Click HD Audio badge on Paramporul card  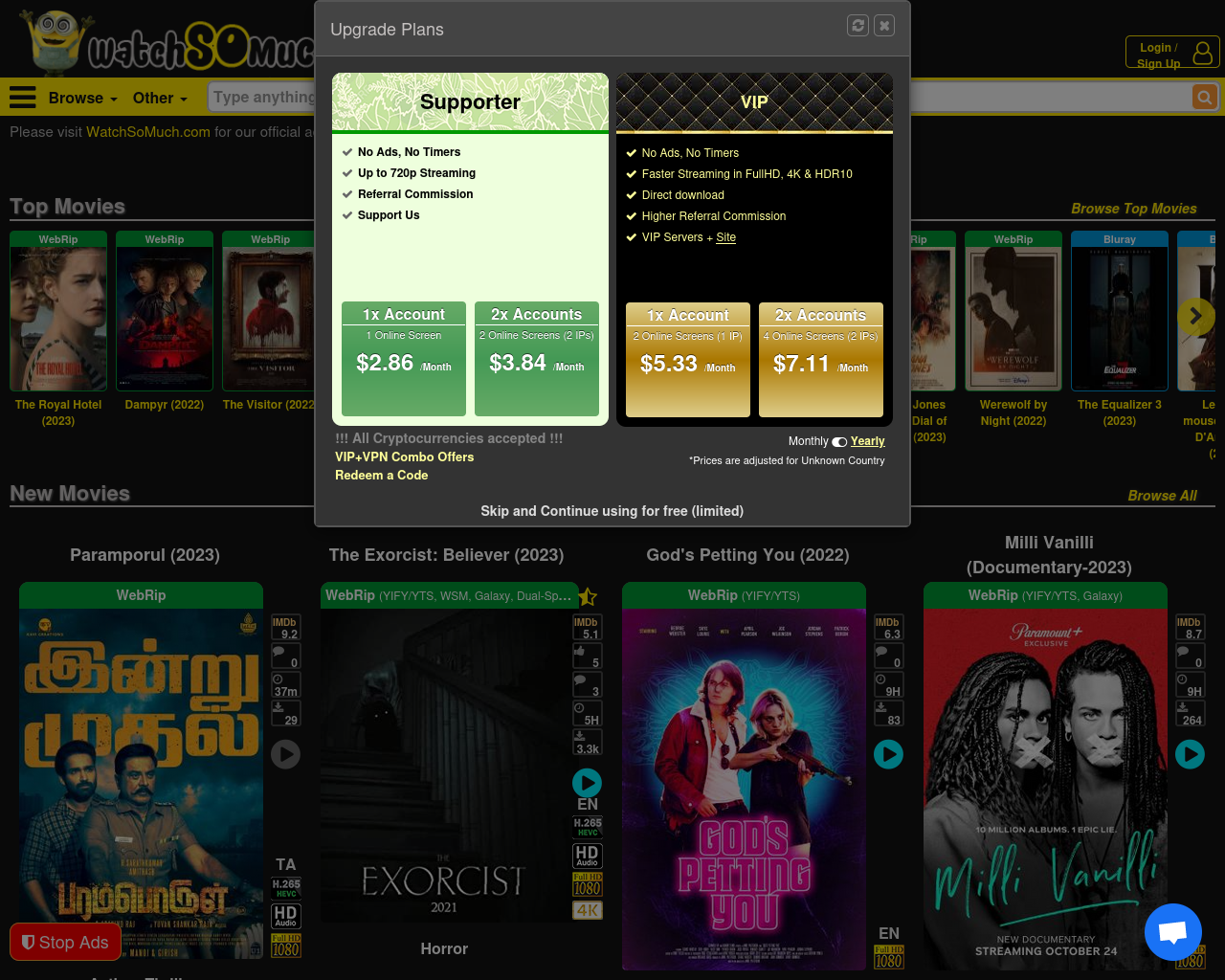[286, 916]
